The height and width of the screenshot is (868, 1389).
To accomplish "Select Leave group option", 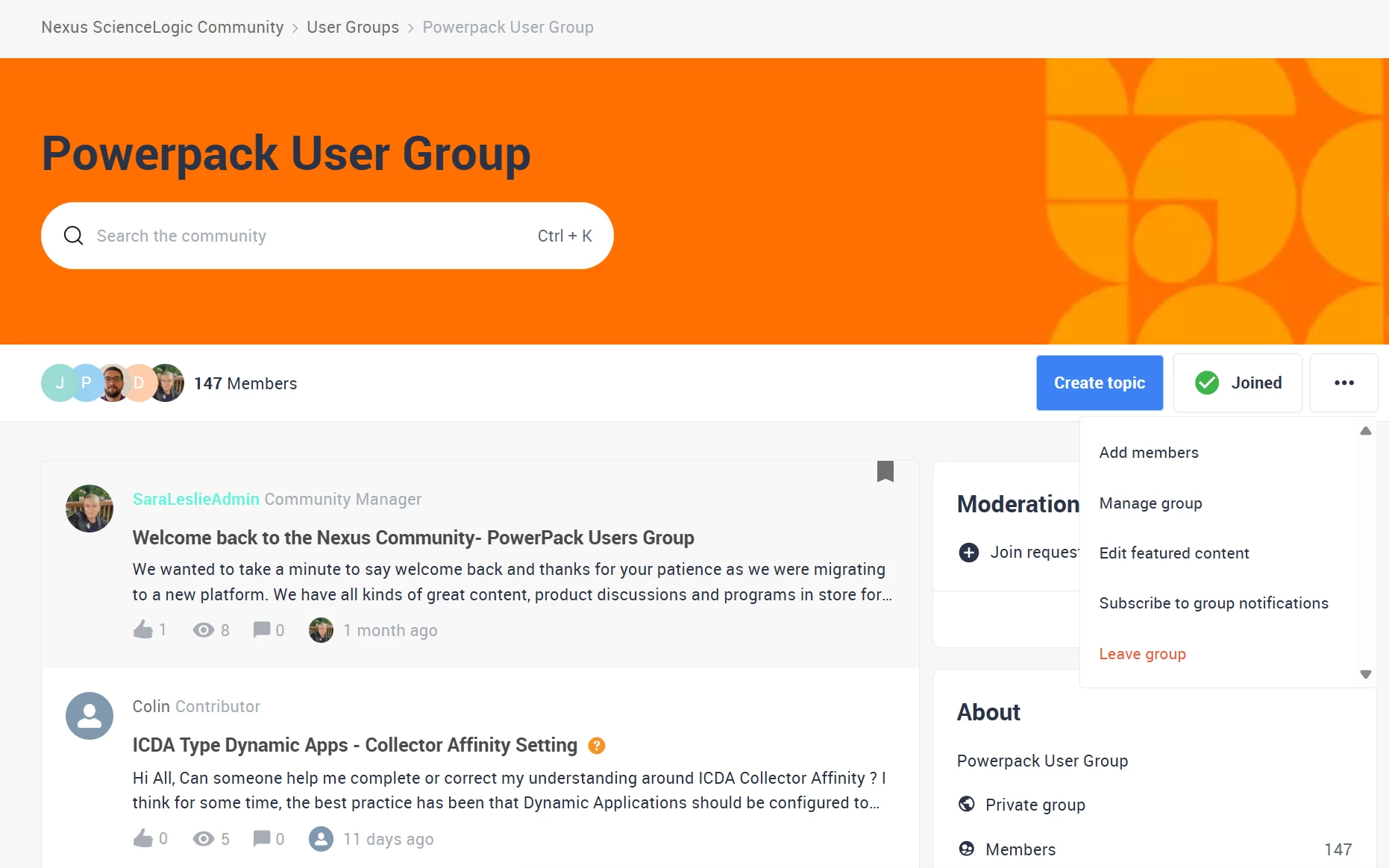I will (1142, 654).
